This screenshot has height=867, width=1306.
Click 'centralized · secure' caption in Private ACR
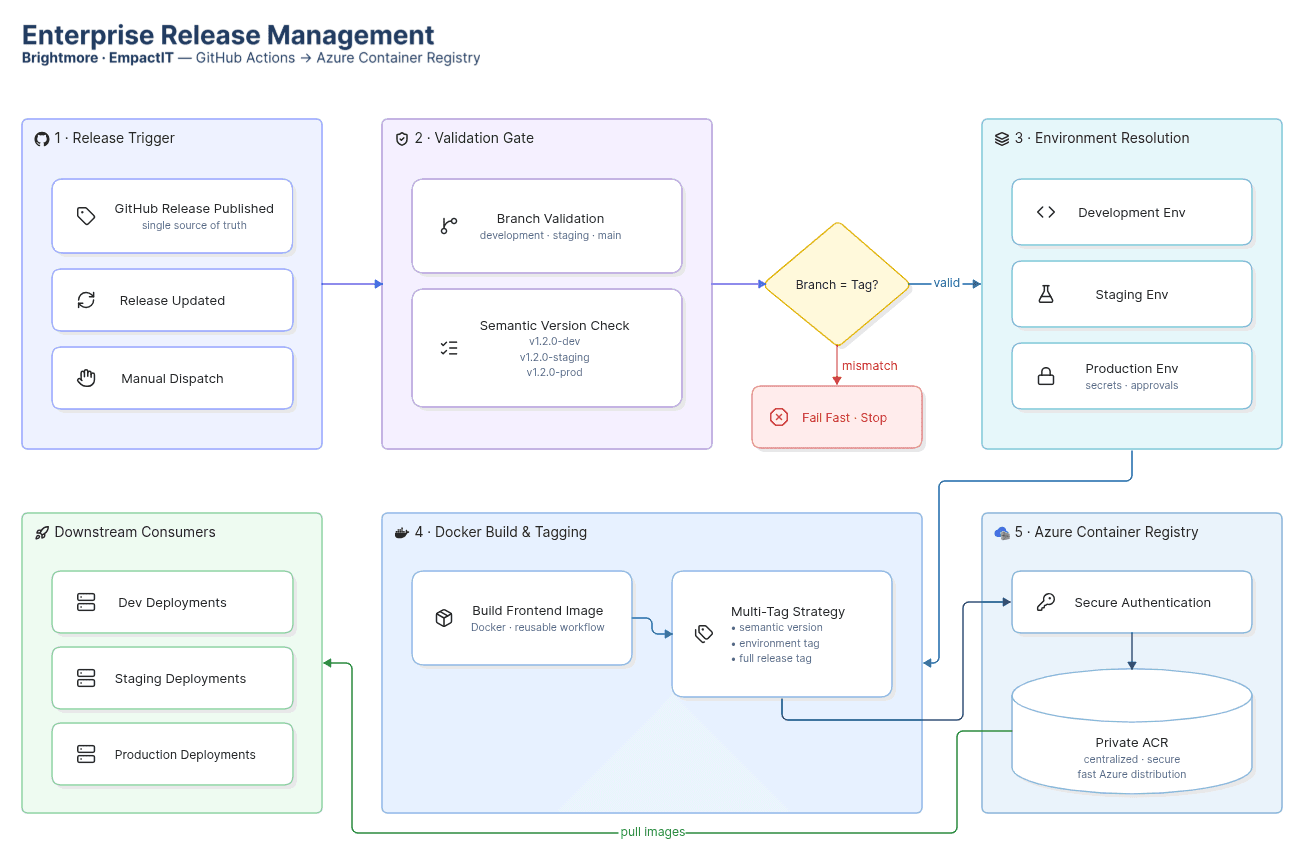1132,760
